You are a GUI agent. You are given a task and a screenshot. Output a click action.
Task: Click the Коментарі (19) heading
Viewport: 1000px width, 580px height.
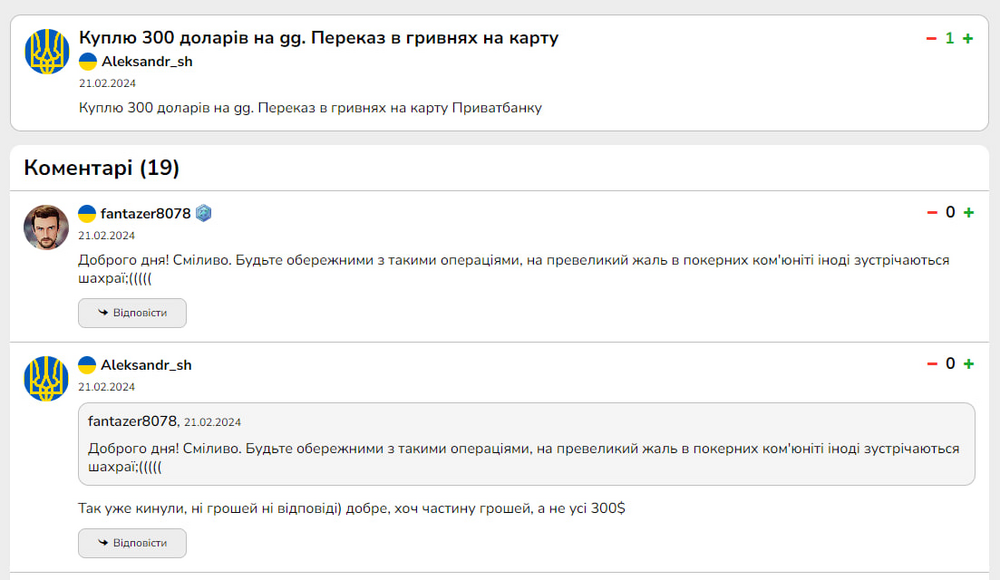(x=102, y=168)
